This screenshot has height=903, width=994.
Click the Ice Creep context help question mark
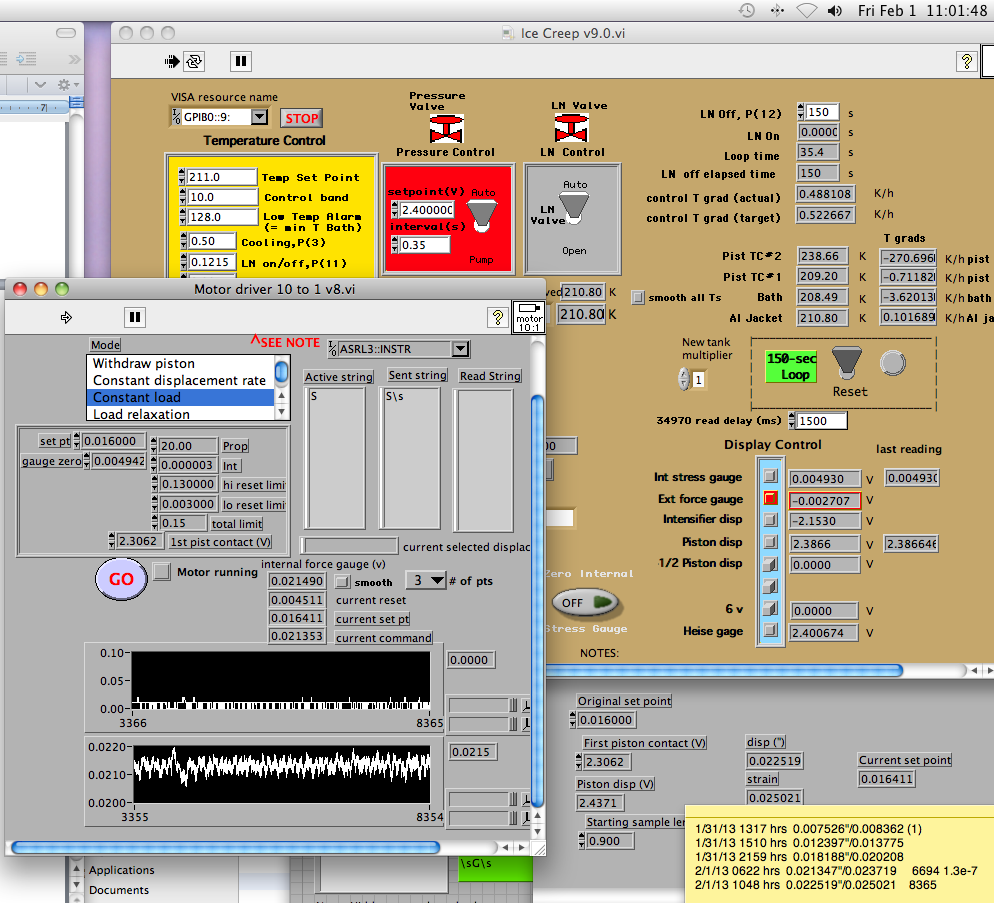[966, 61]
